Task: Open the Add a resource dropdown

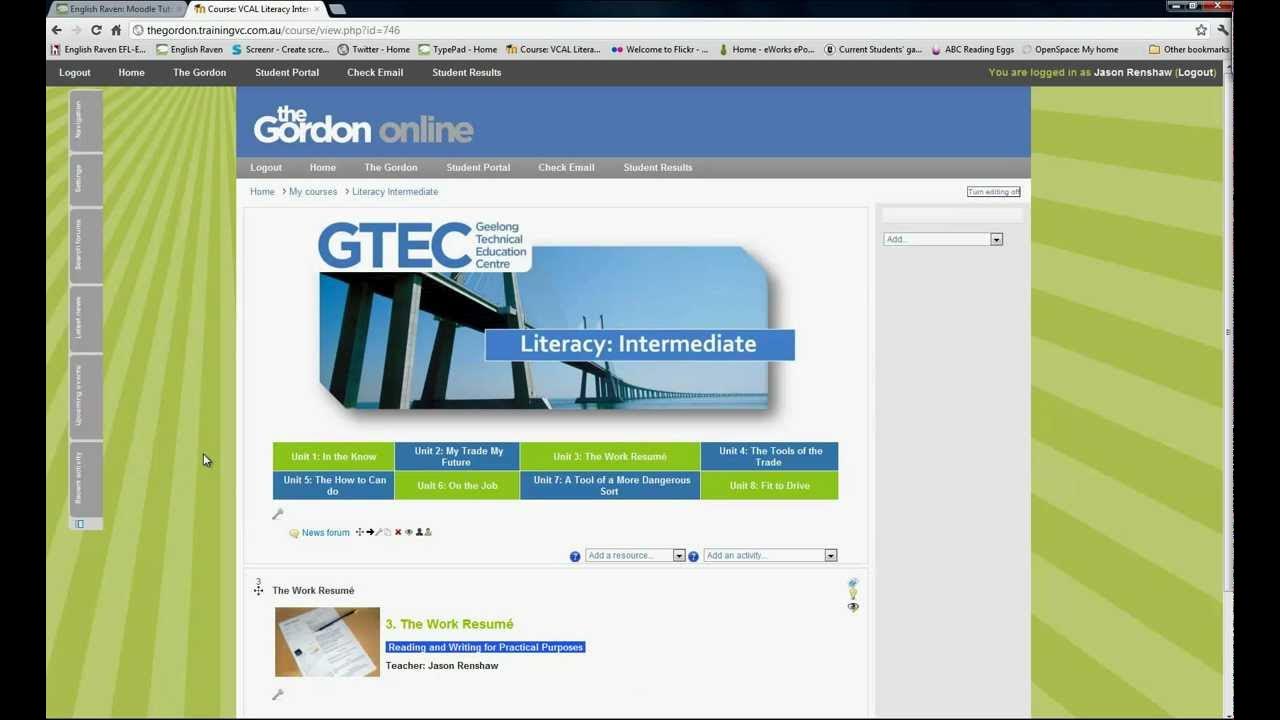Action: 635,555
